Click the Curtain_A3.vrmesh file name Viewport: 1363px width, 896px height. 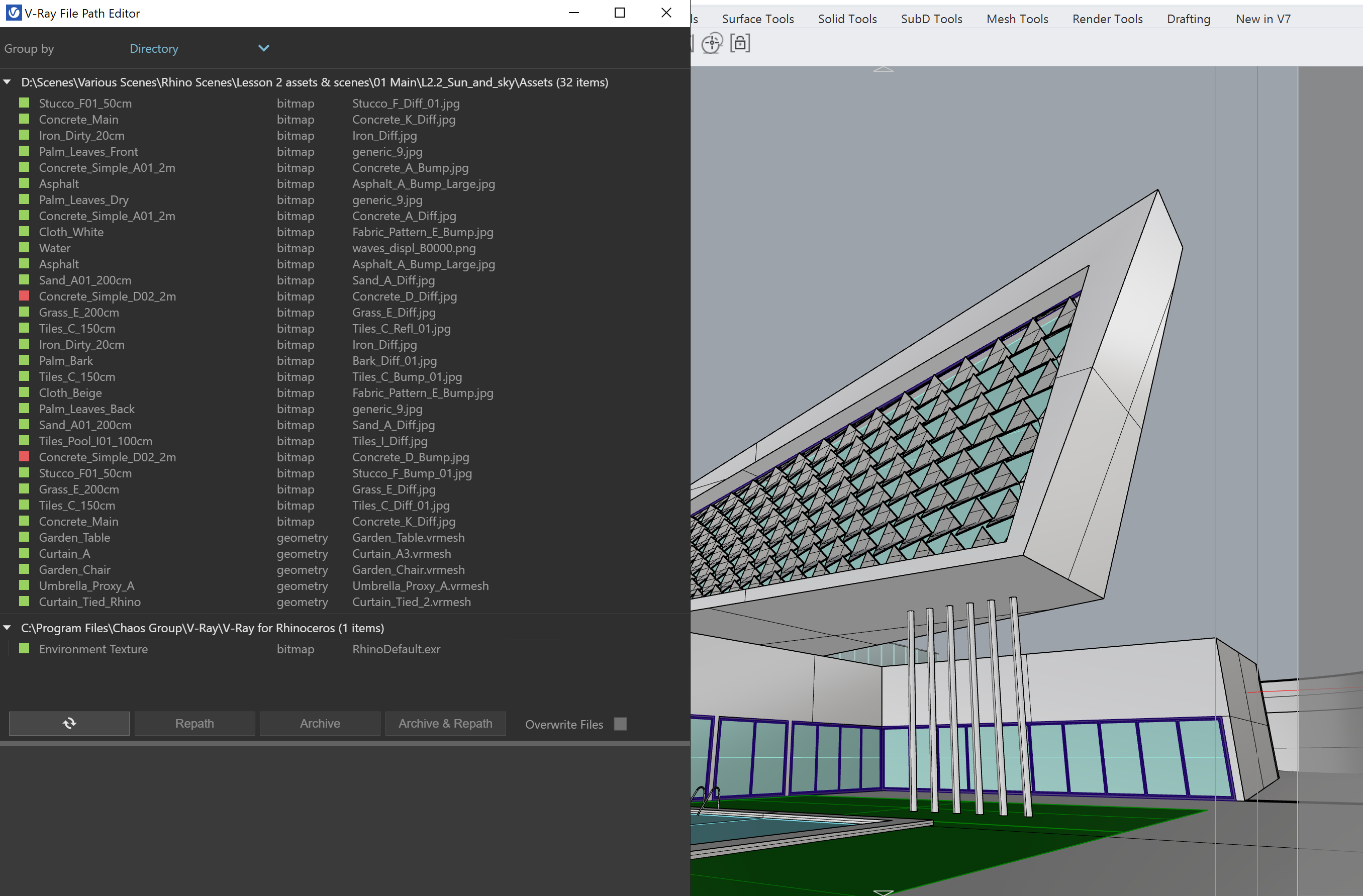pyautogui.click(x=402, y=554)
